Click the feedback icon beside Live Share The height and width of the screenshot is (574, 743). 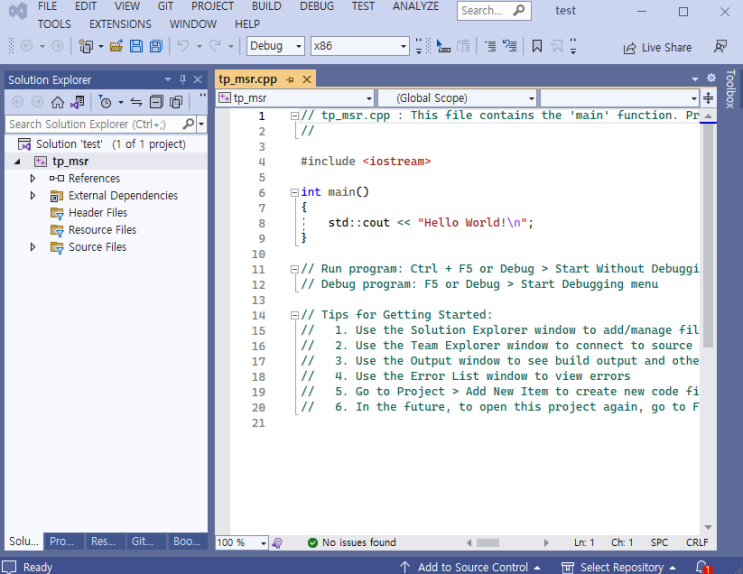[x=720, y=47]
